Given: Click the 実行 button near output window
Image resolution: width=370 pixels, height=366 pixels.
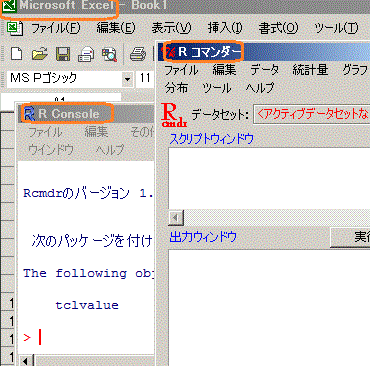Looking at the screenshot, I should click(350, 237).
